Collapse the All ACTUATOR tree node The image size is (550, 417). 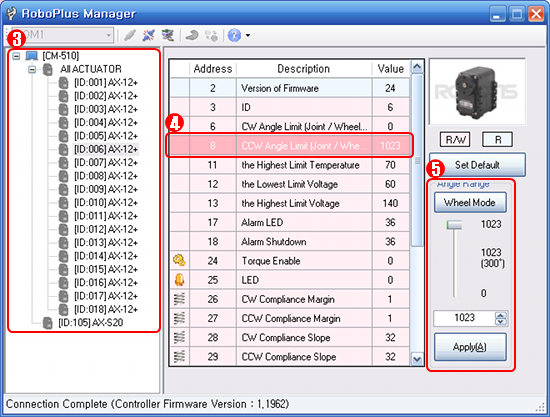pos(32,69)
